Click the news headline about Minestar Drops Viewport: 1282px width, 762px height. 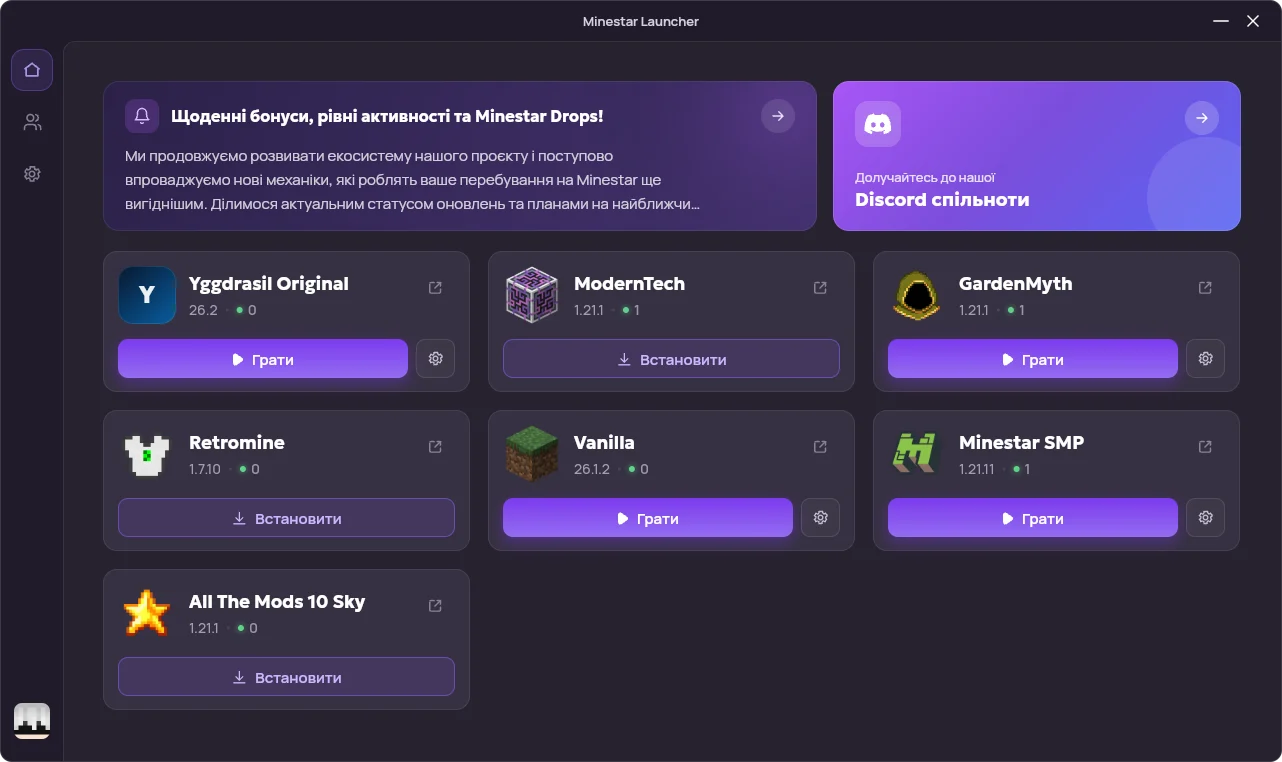click(x=387, y=116)
